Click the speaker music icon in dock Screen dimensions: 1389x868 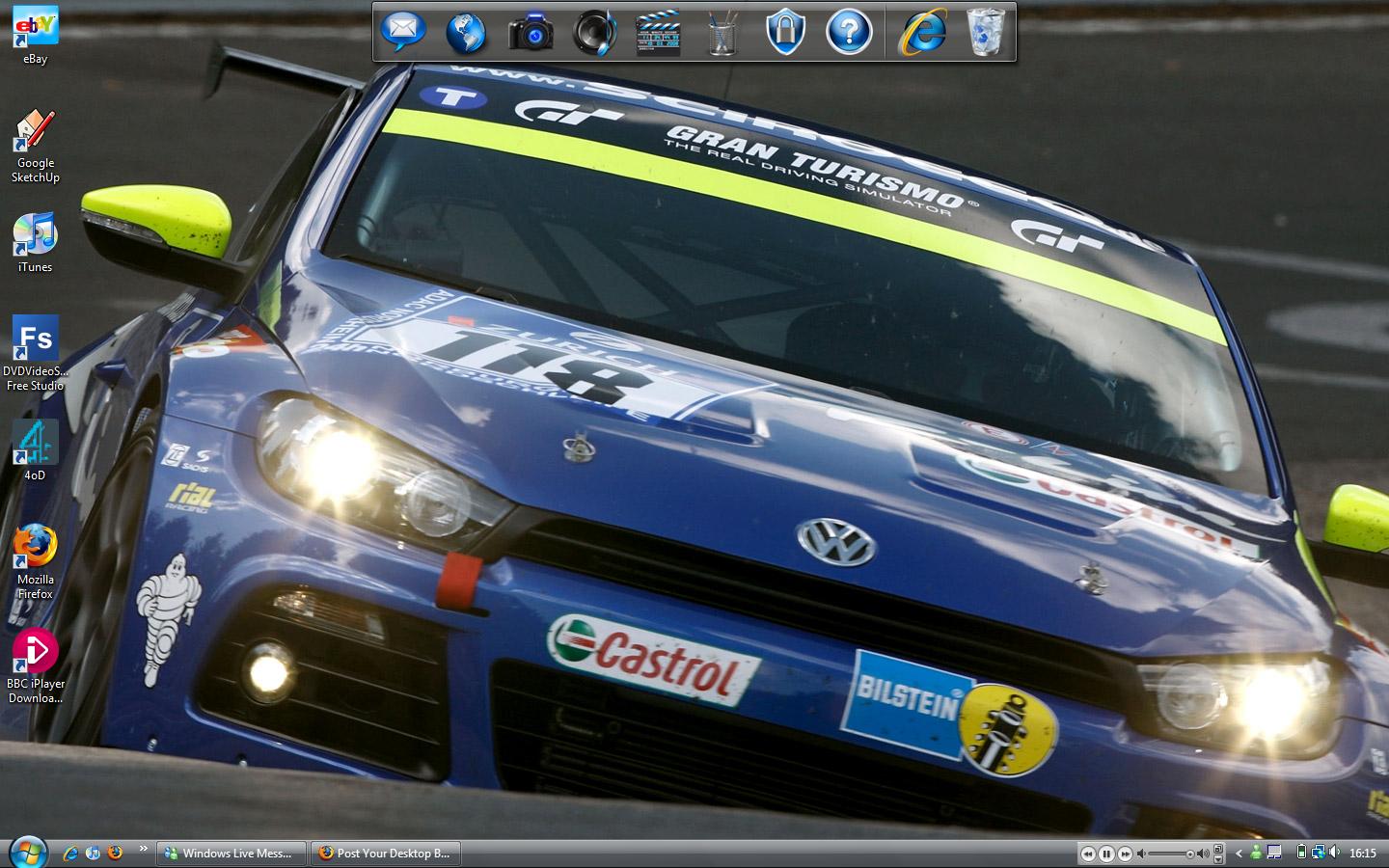click(x=594, y=32)
